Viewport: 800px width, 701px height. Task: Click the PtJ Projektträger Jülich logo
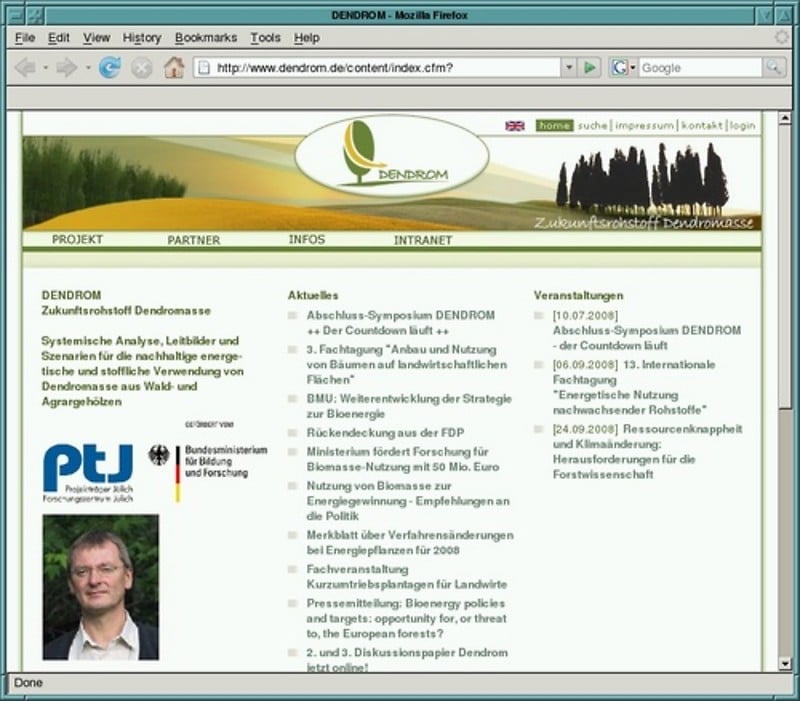88,473
